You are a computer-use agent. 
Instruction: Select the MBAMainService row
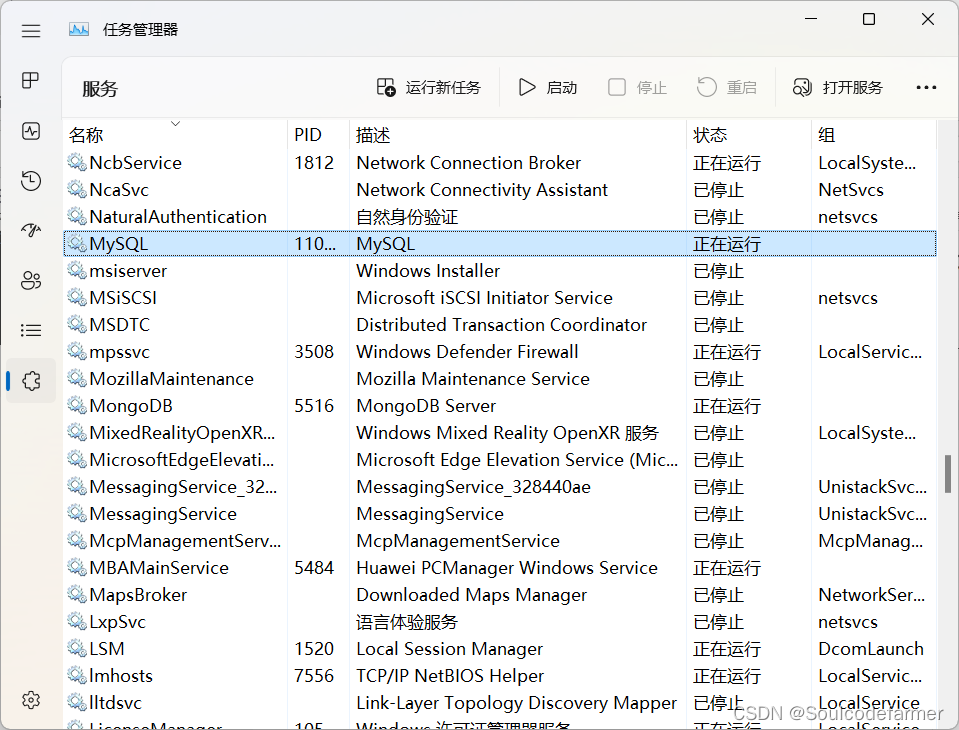[500, 567]
